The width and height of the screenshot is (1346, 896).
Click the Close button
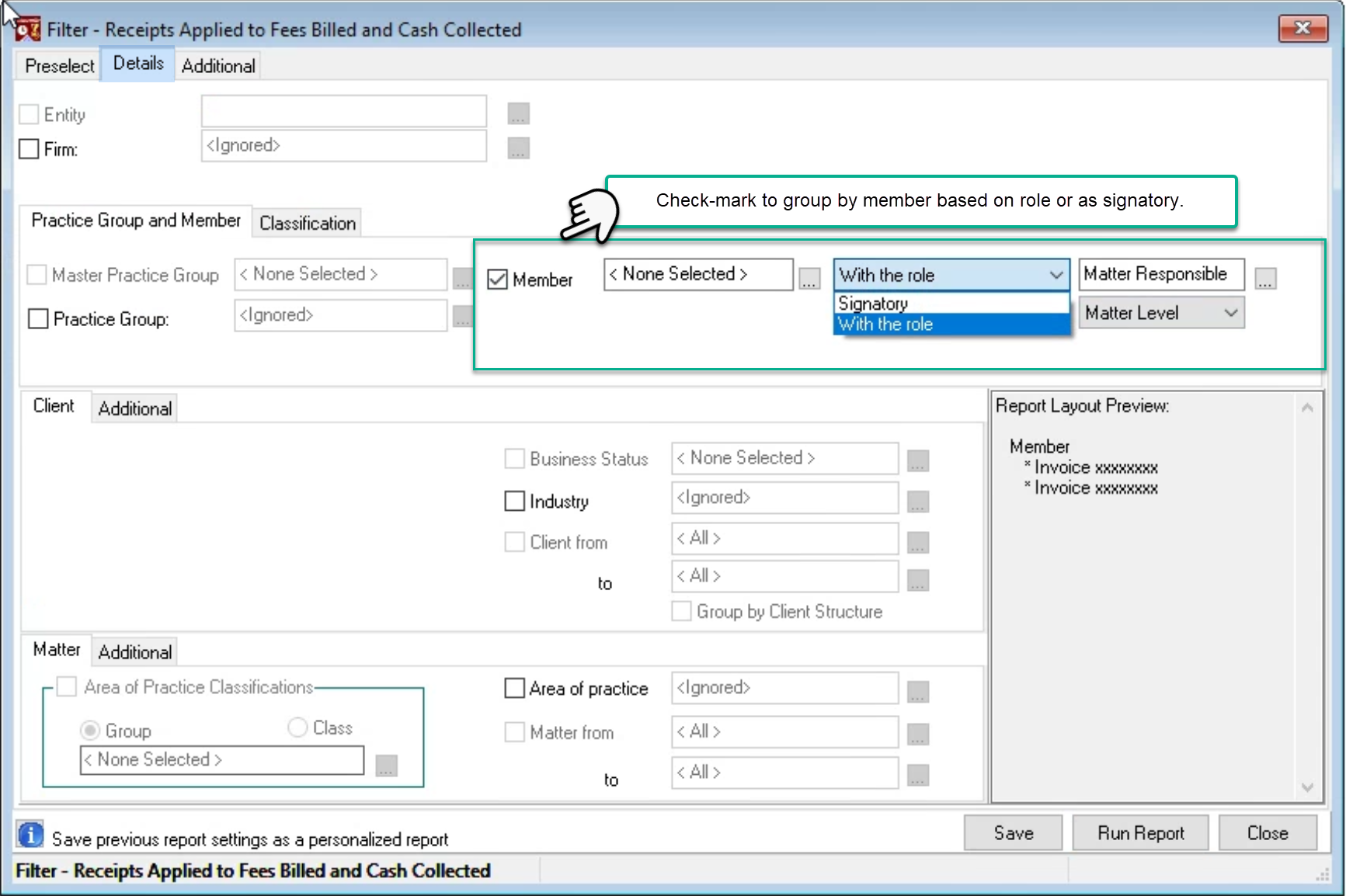(x=1268, y=833)
